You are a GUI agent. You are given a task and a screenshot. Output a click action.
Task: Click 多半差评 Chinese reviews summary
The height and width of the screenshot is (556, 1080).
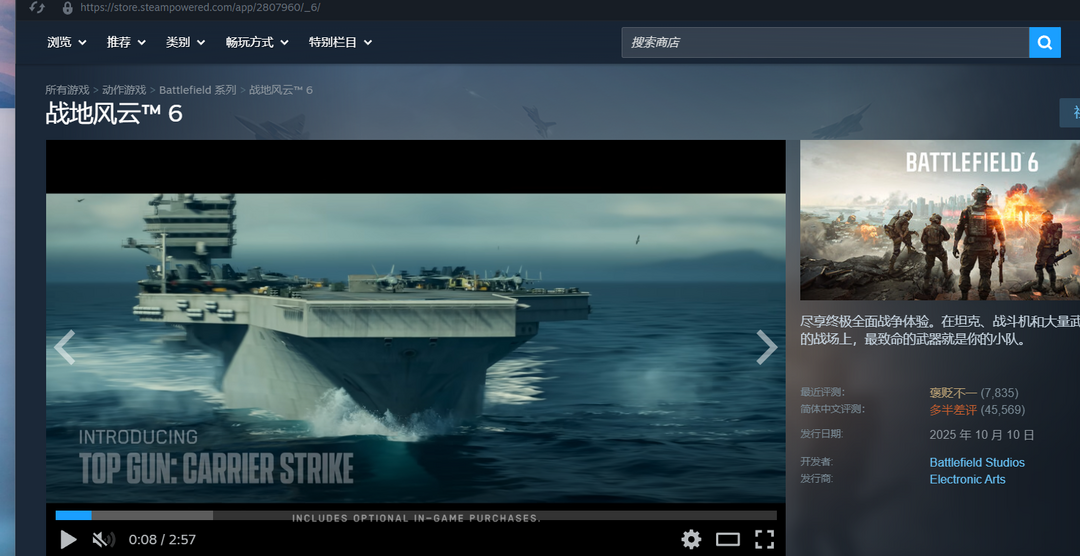tap(953, 410)
